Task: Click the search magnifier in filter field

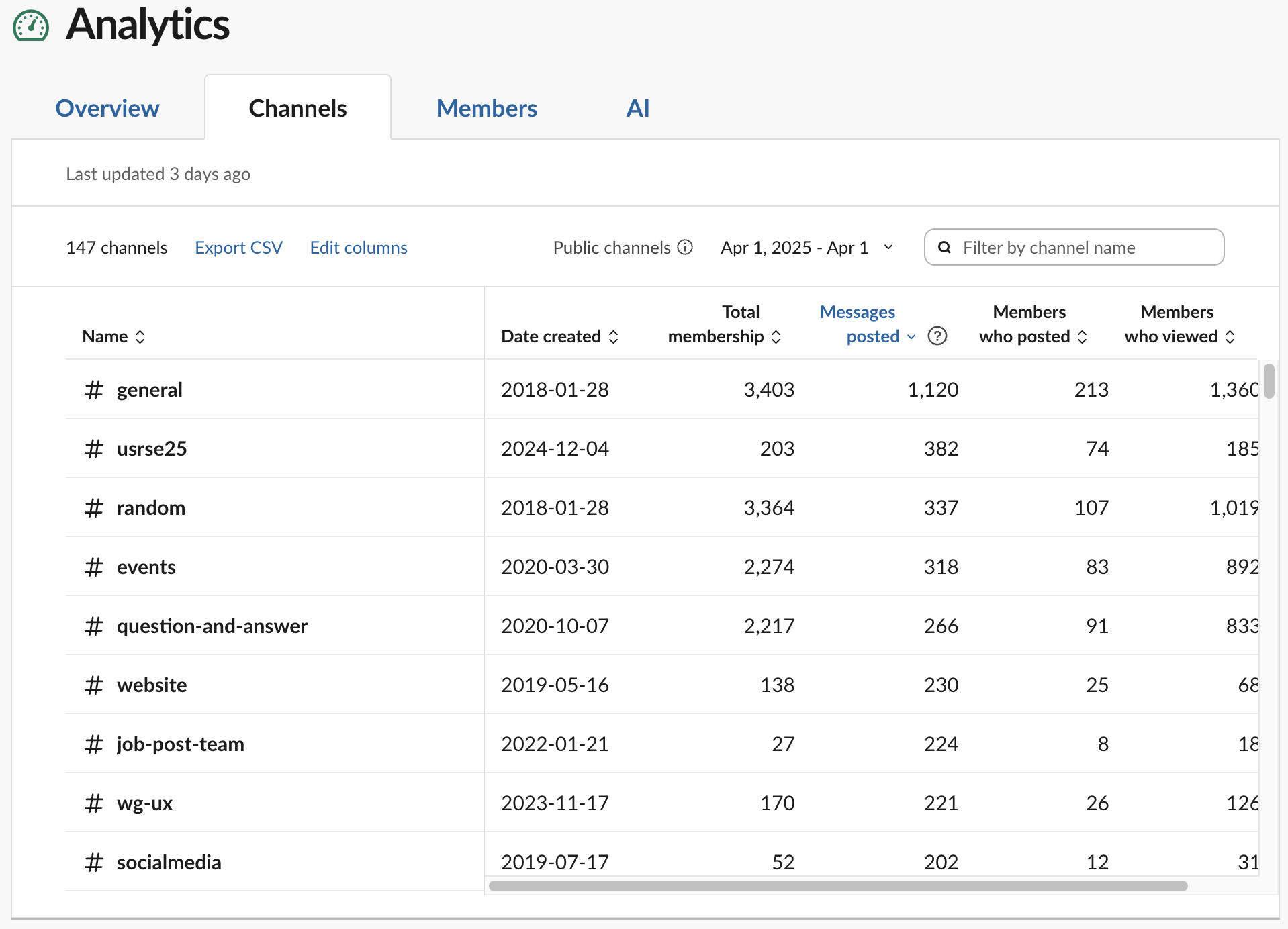Action: coord(944,247)
